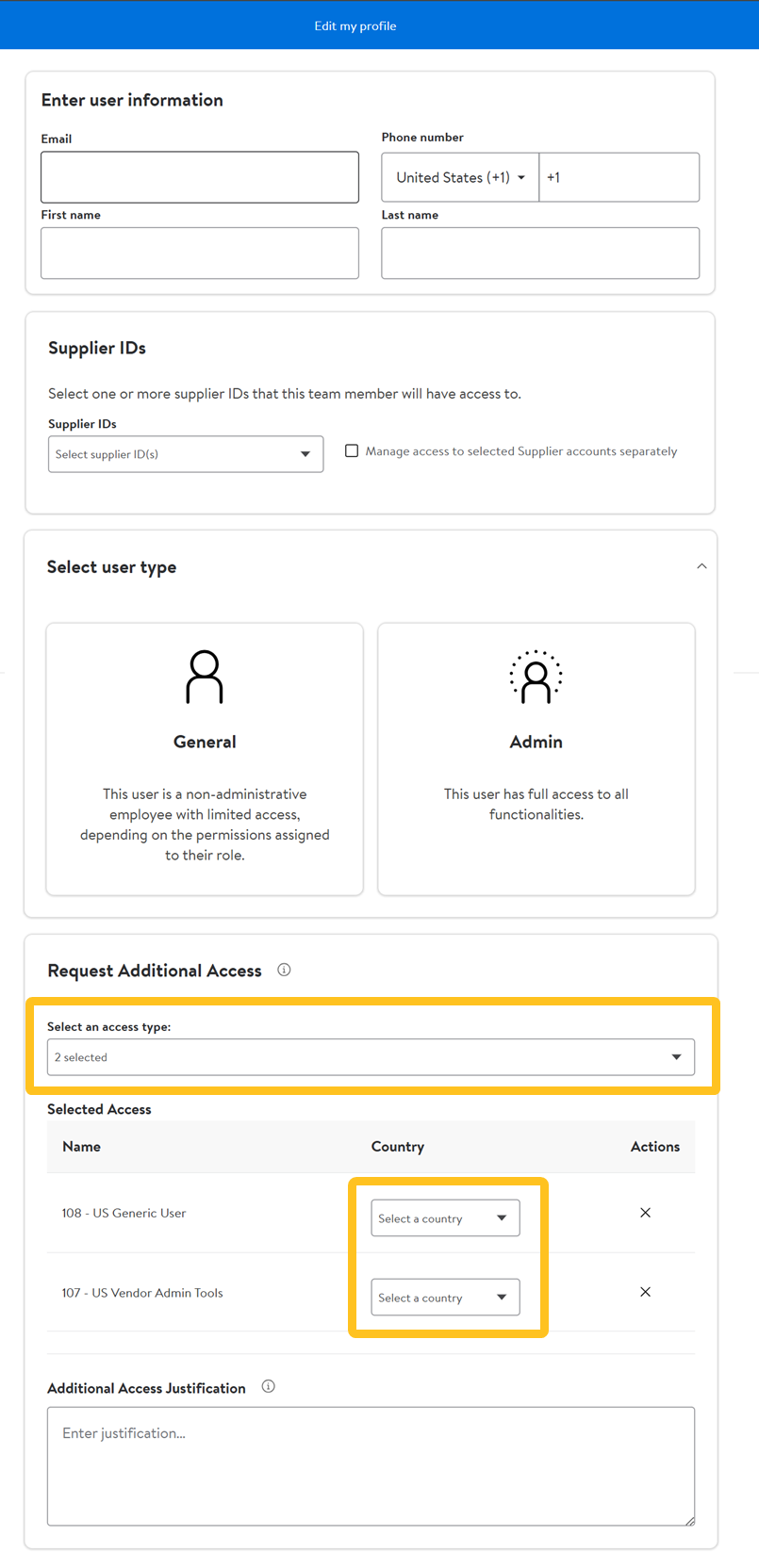Enable Manage access to Supplier accounts separately

coord(352,451)
